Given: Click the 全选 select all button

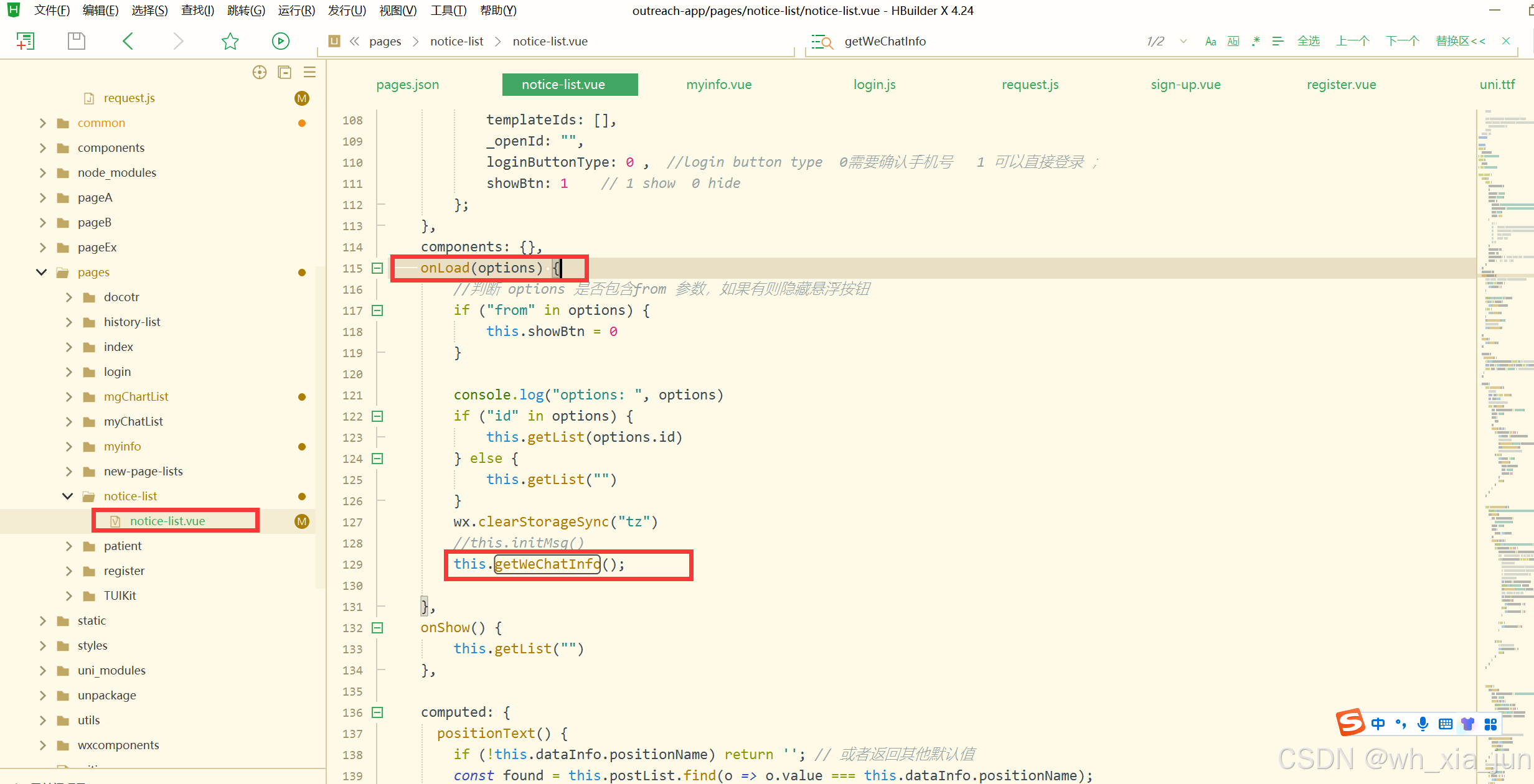Looking at the screenshot, I should pos(1308,41).
